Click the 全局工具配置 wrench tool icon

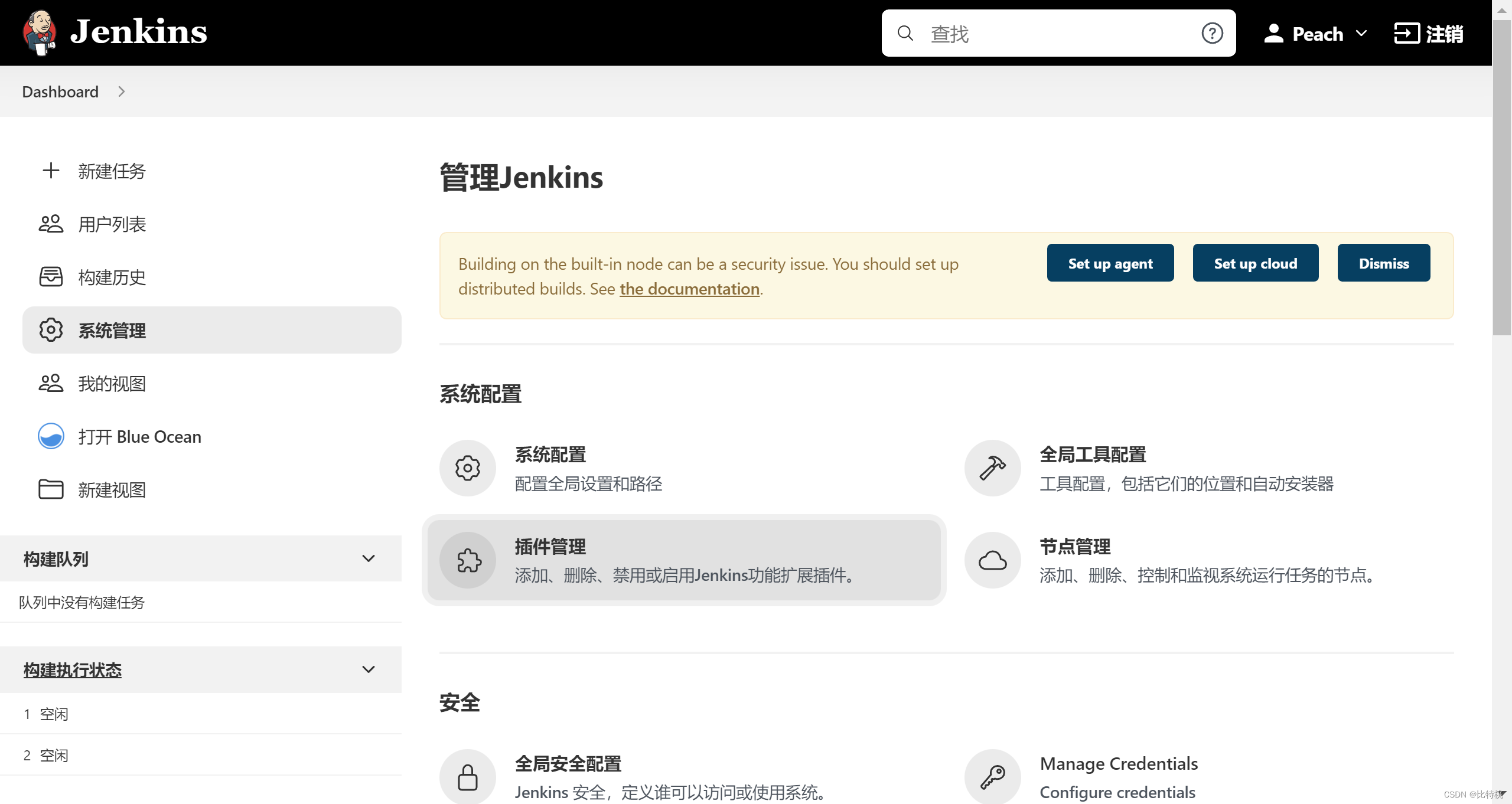[992, 468]
